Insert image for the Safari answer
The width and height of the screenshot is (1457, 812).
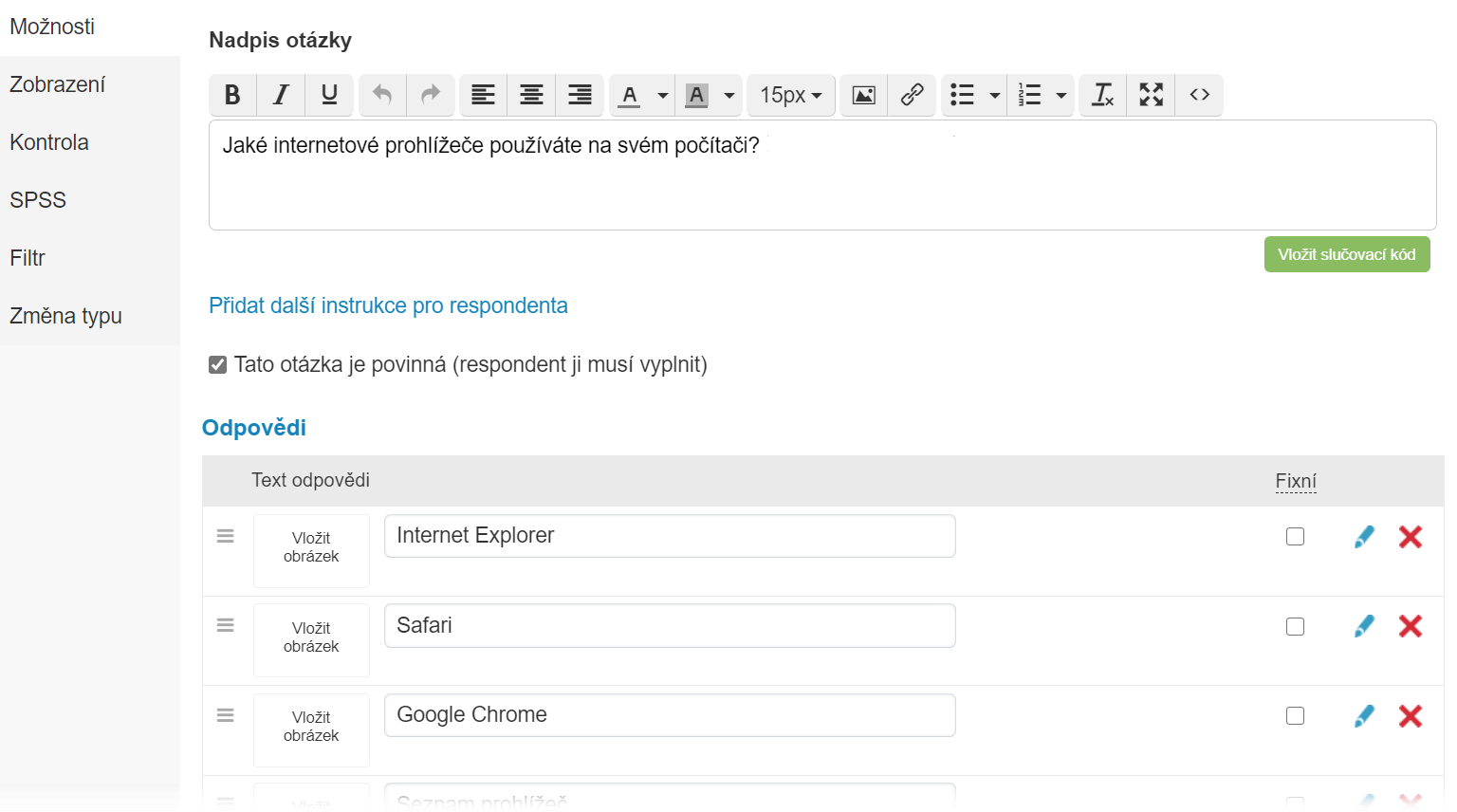(x=311, y=639)
